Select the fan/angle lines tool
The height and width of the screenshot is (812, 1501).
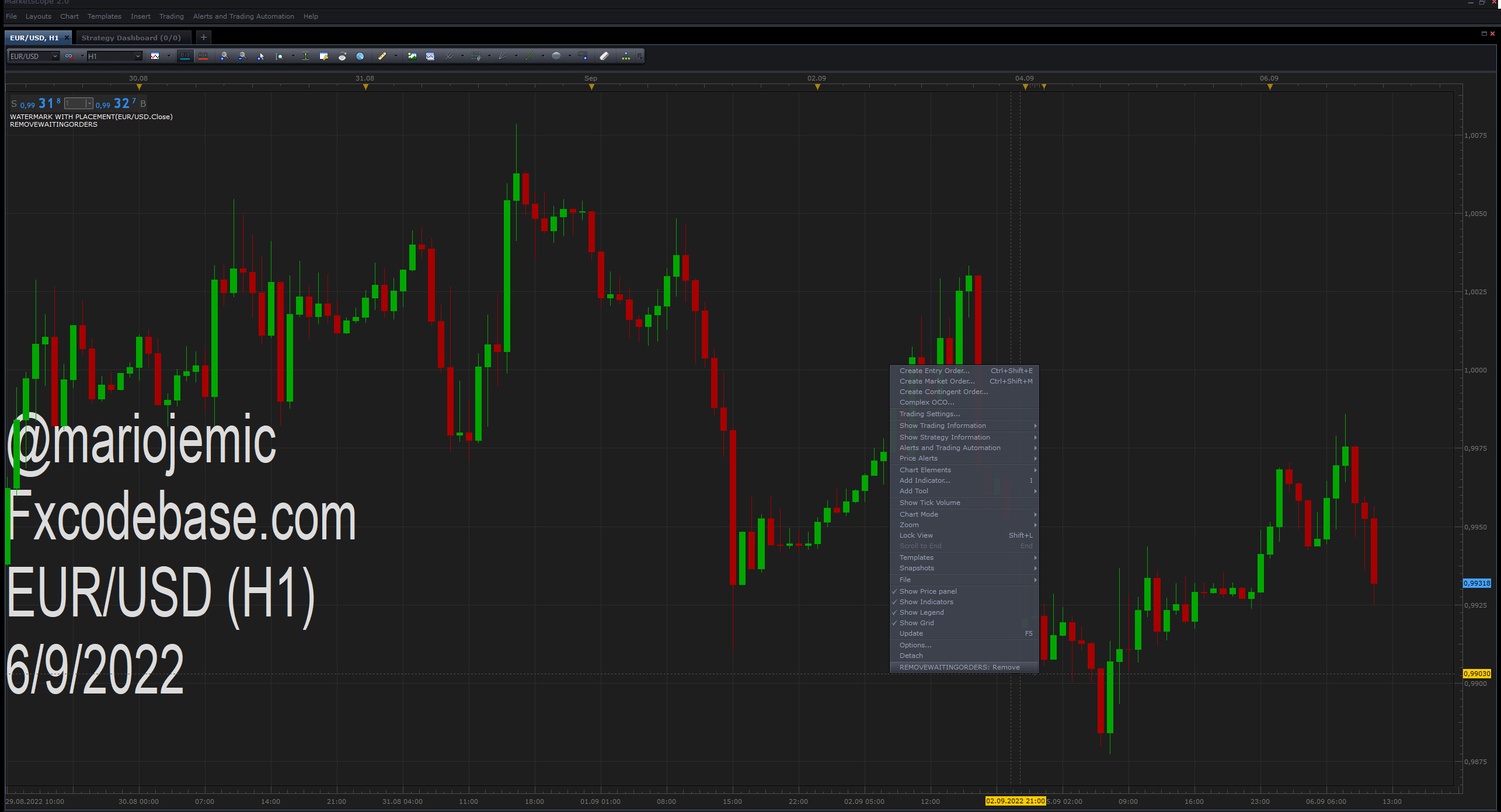tap(503, 57)
